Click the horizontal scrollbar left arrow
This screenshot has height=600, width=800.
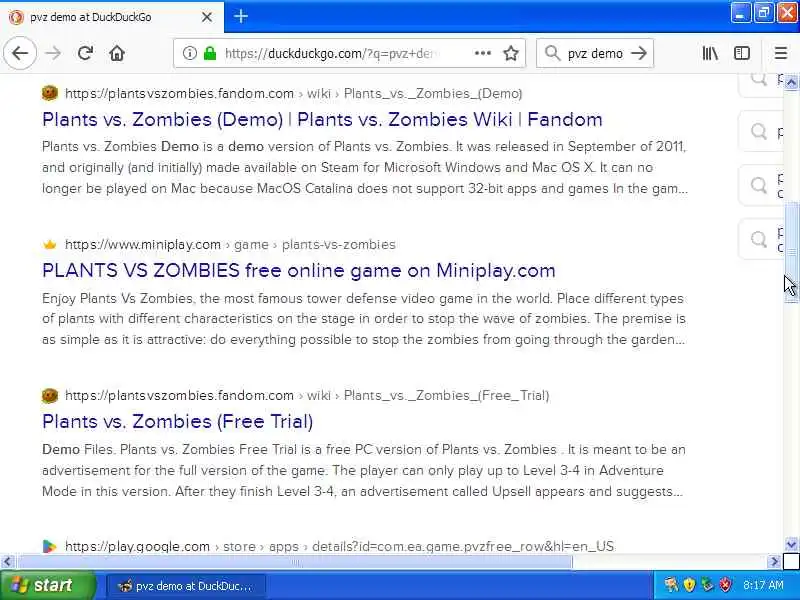pos(7,562)
